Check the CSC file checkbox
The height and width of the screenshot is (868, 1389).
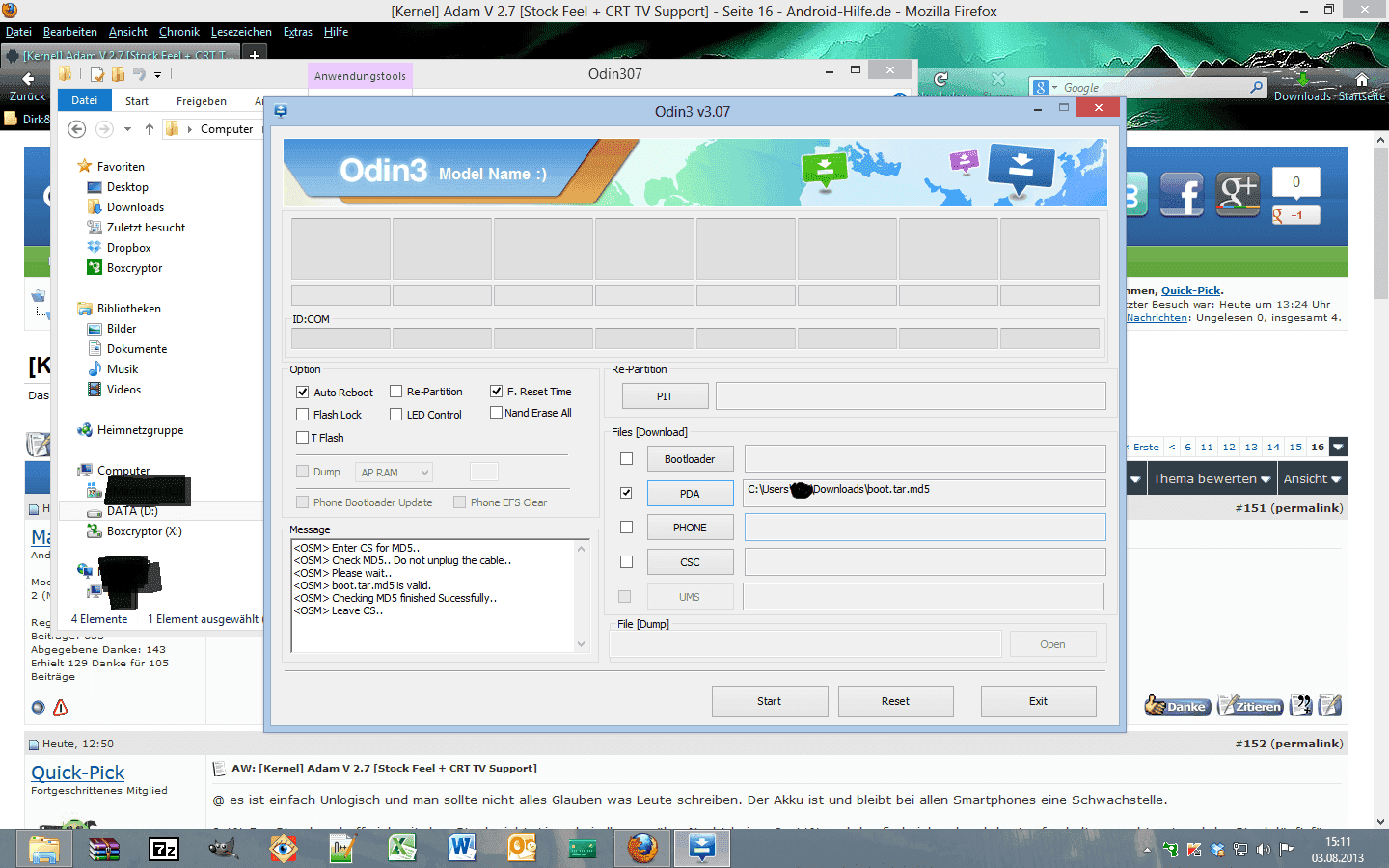(x=626, y=561)
